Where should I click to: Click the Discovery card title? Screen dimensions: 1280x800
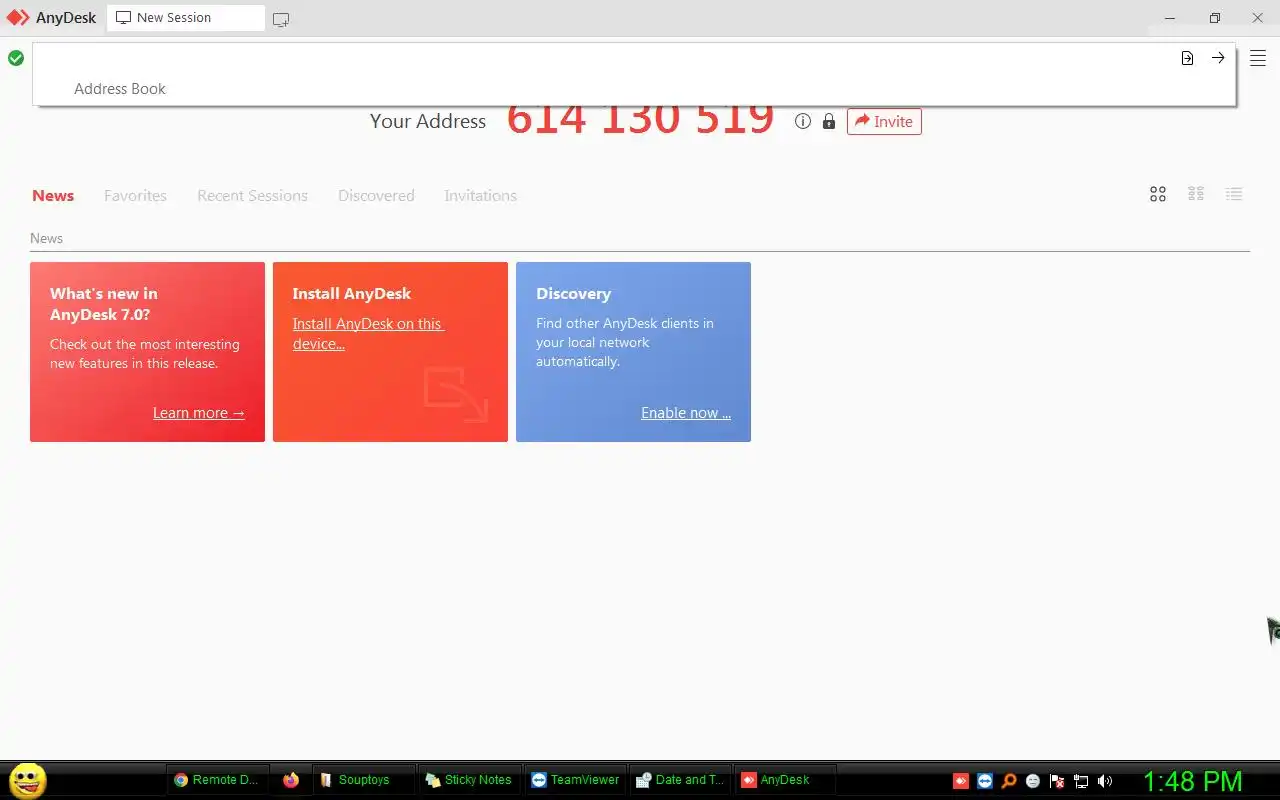[x=573, y=293]
